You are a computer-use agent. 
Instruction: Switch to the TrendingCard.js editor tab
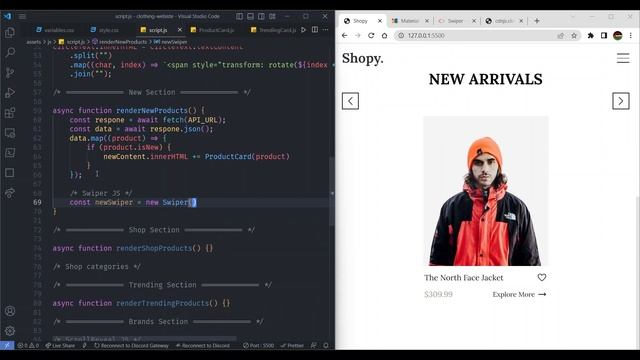[x=273, y=30]
